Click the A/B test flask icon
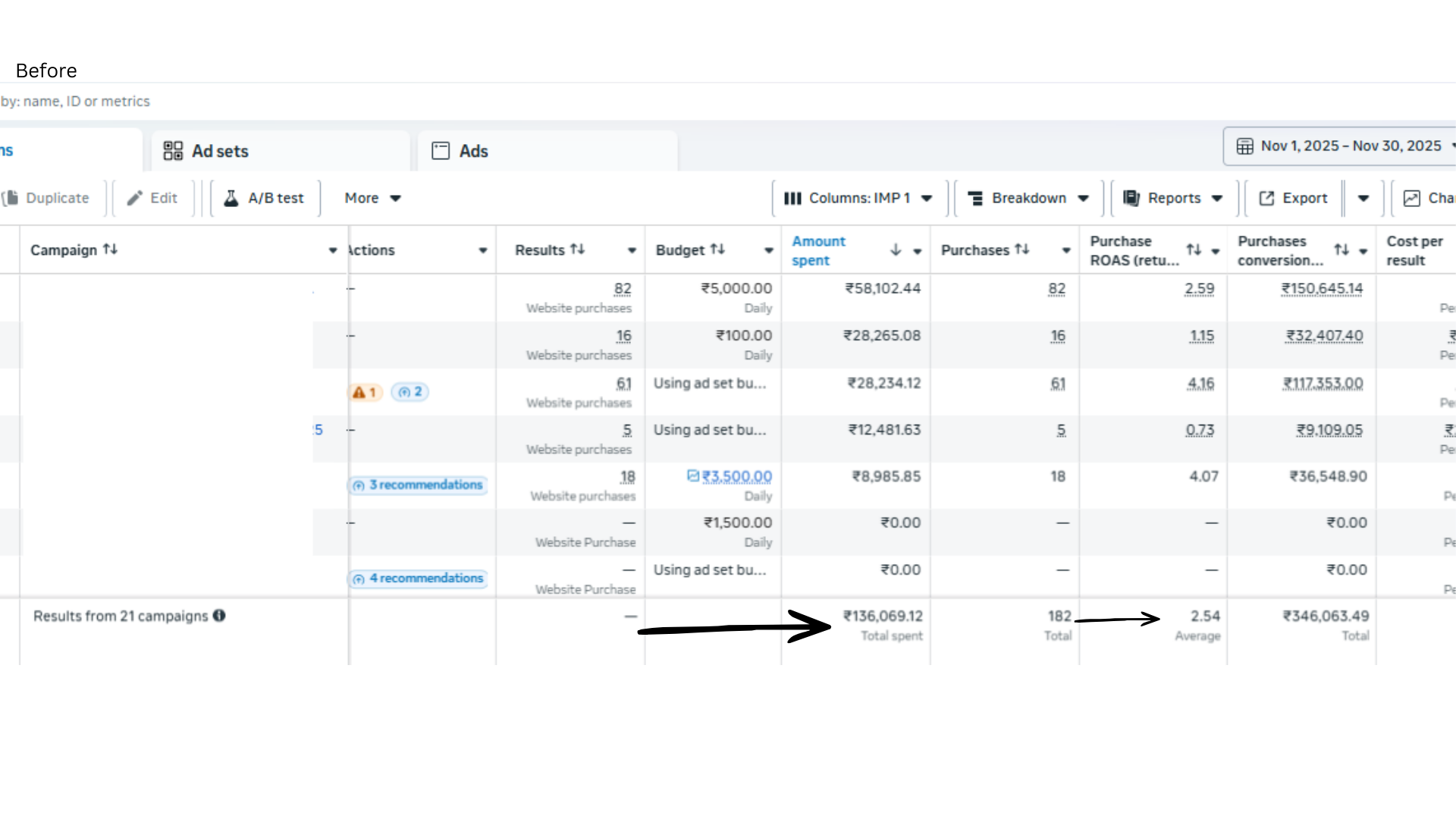Screen dimensions: 1456x819 coord(231,198)
